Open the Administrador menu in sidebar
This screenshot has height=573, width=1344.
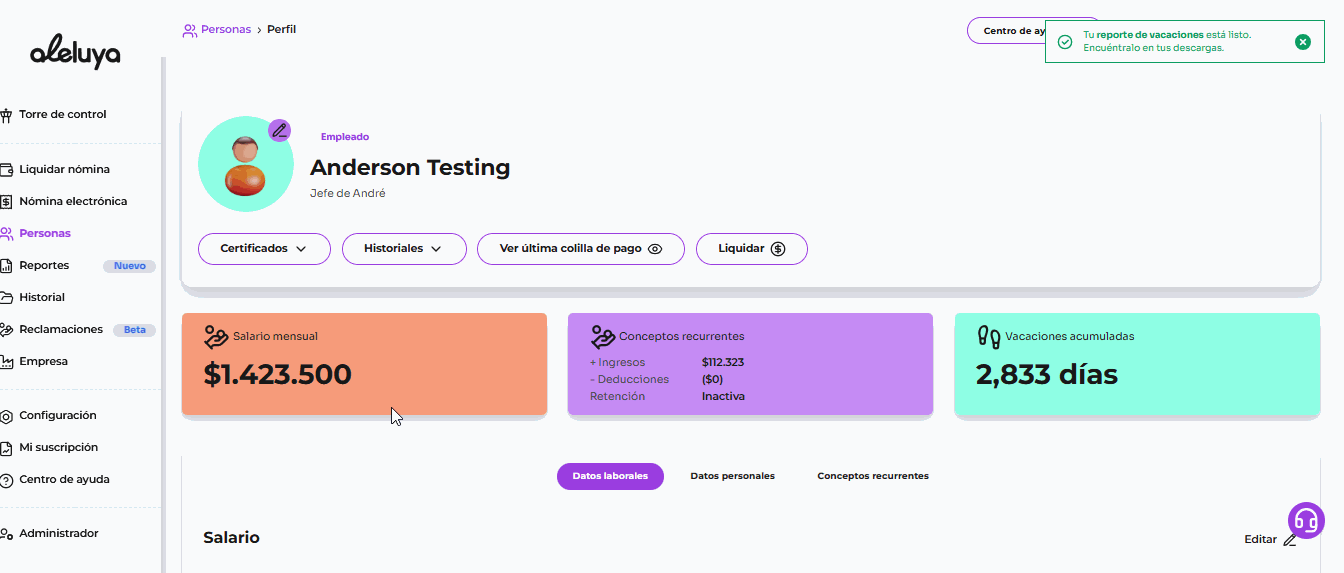point(58,534)
